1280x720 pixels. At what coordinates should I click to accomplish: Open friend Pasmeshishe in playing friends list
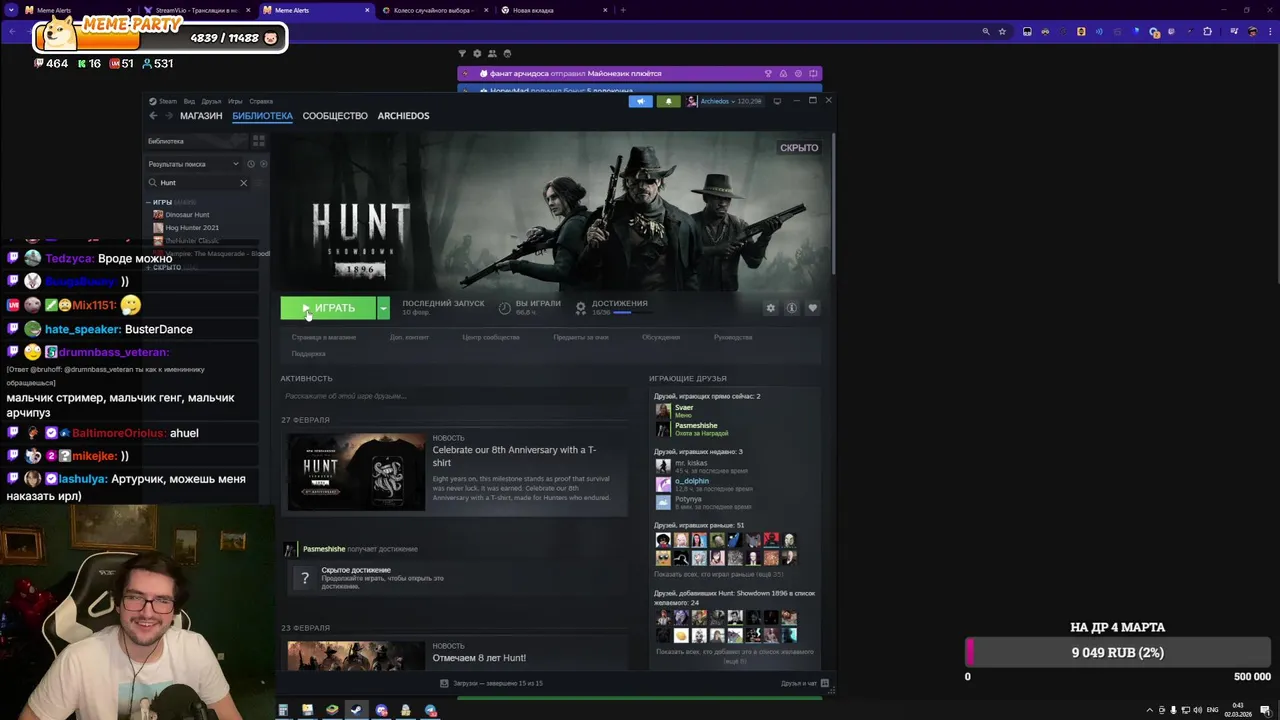click(x=696, y=426)
